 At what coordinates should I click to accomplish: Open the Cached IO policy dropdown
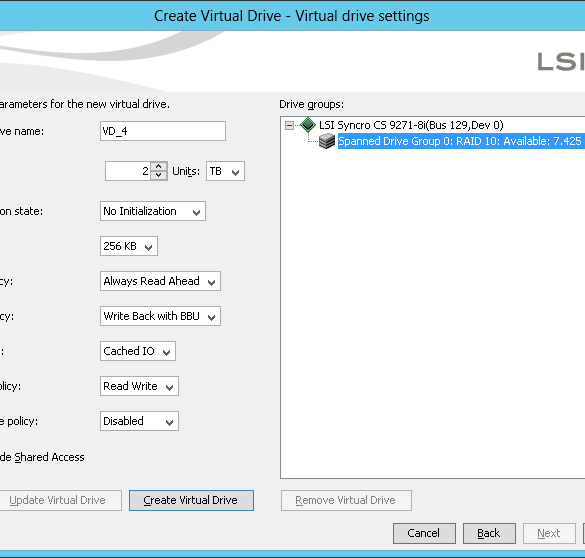click(x=138, y=351)
